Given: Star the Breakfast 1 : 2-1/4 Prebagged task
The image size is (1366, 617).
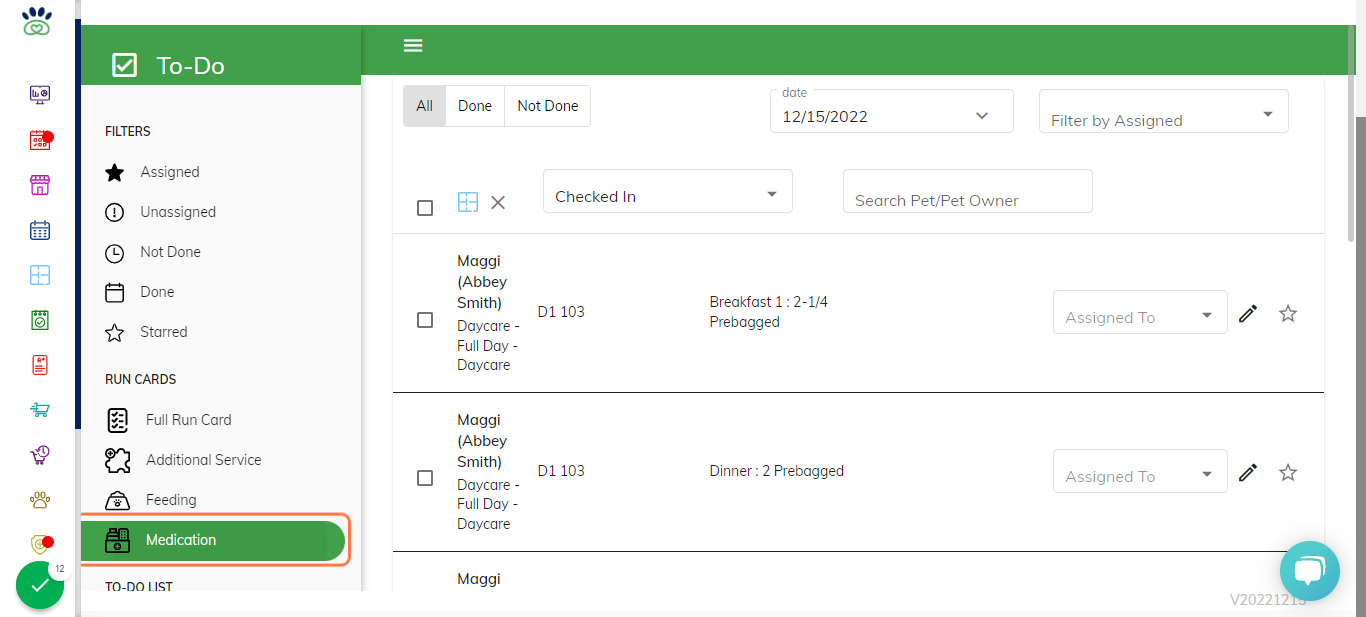Looking at the screenshot, I should pyautogui.click(x=1288, y=314).
